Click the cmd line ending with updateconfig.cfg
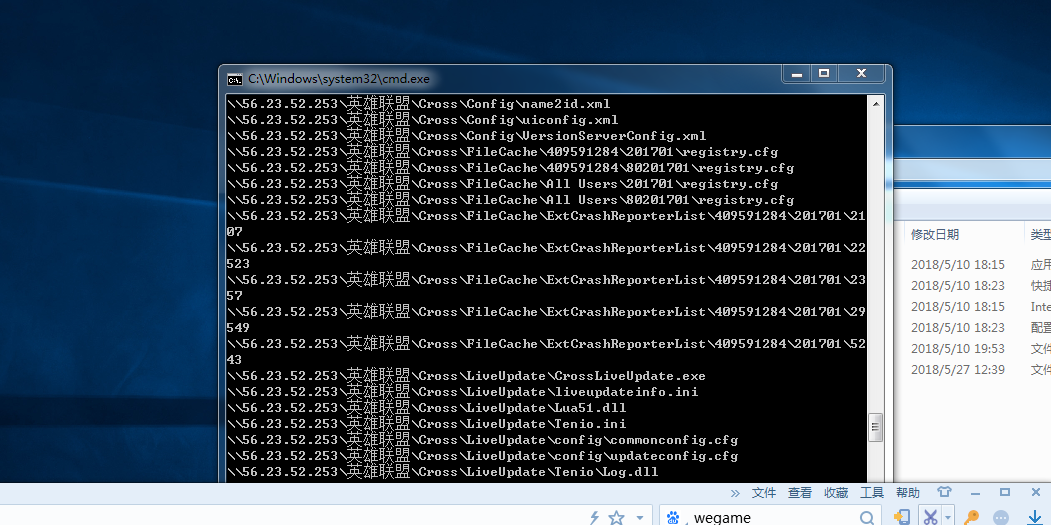The image size is (1051, 525). click(x=483, y=457)
